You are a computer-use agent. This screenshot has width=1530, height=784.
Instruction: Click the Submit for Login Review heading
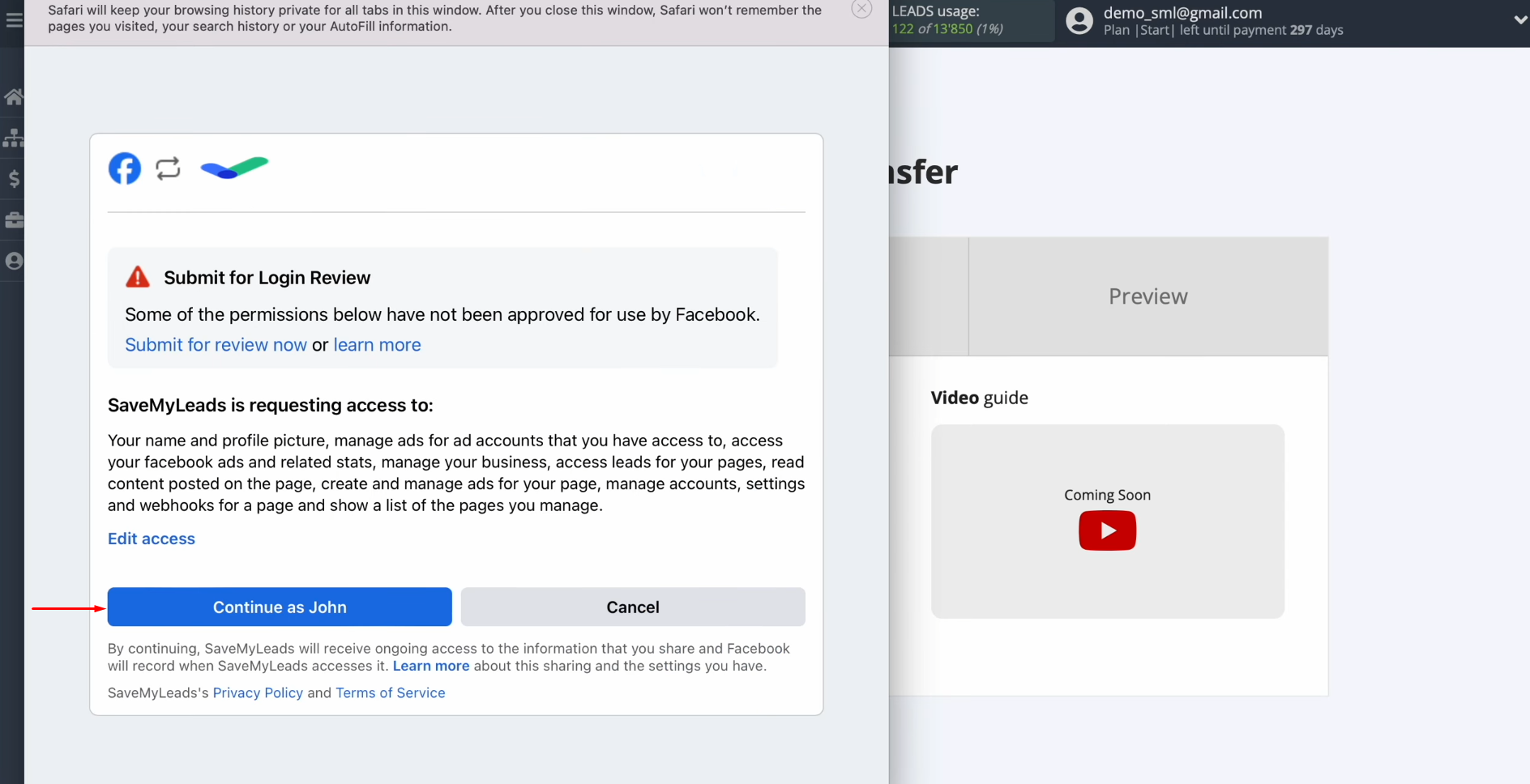pos(267,277)
